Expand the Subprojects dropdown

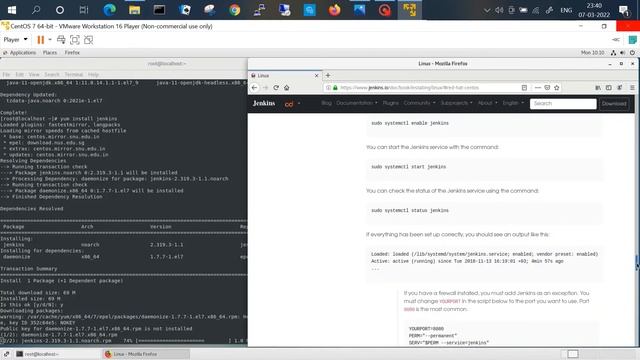[456, 103]
